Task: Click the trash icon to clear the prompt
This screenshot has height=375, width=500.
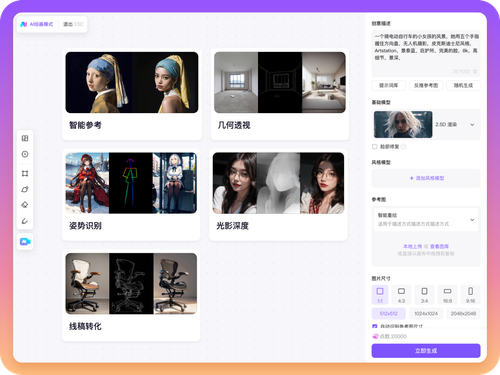Action: click(475, 72)
